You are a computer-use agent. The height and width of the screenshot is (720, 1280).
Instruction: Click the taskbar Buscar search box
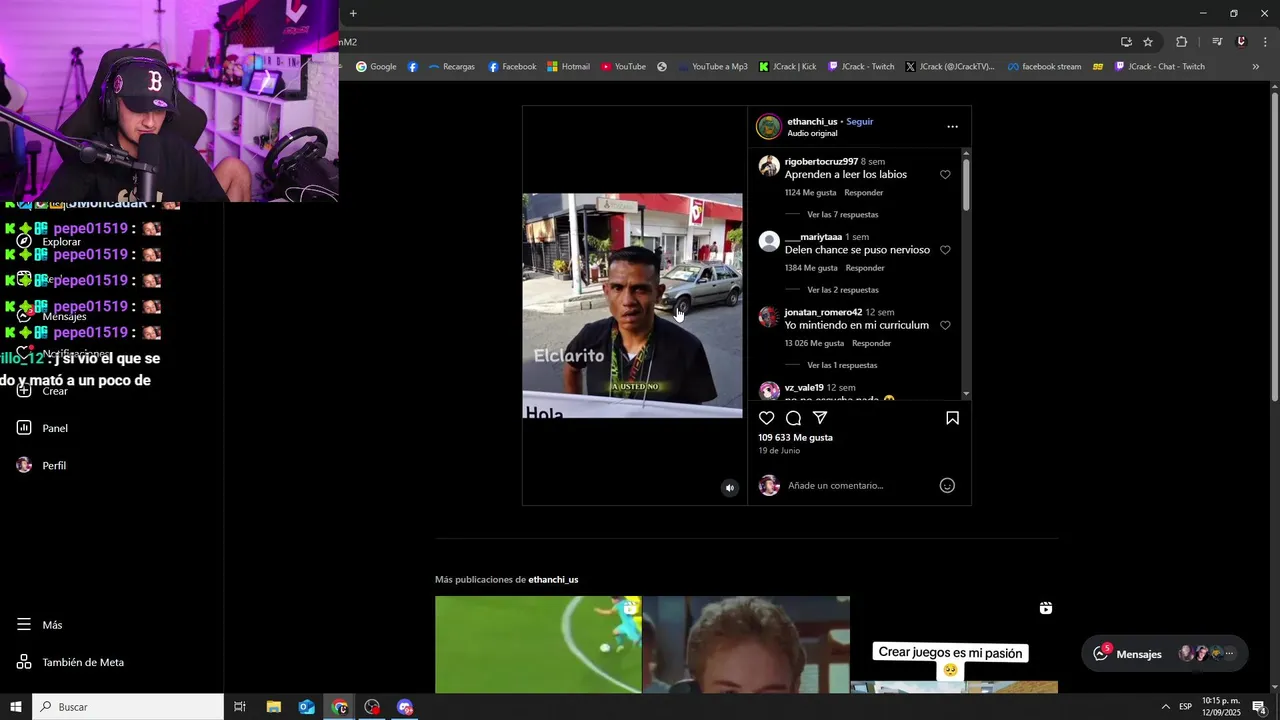128,707
